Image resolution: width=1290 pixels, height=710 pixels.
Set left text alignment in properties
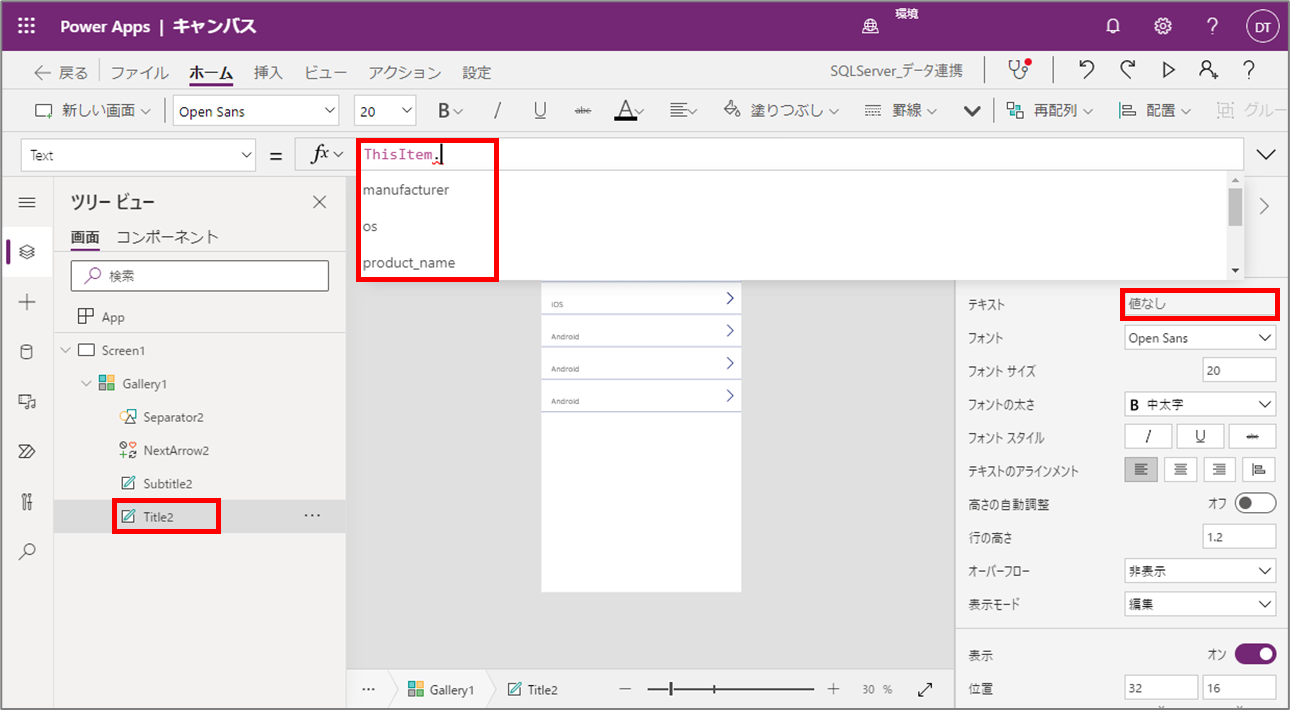pos(1141,470)
